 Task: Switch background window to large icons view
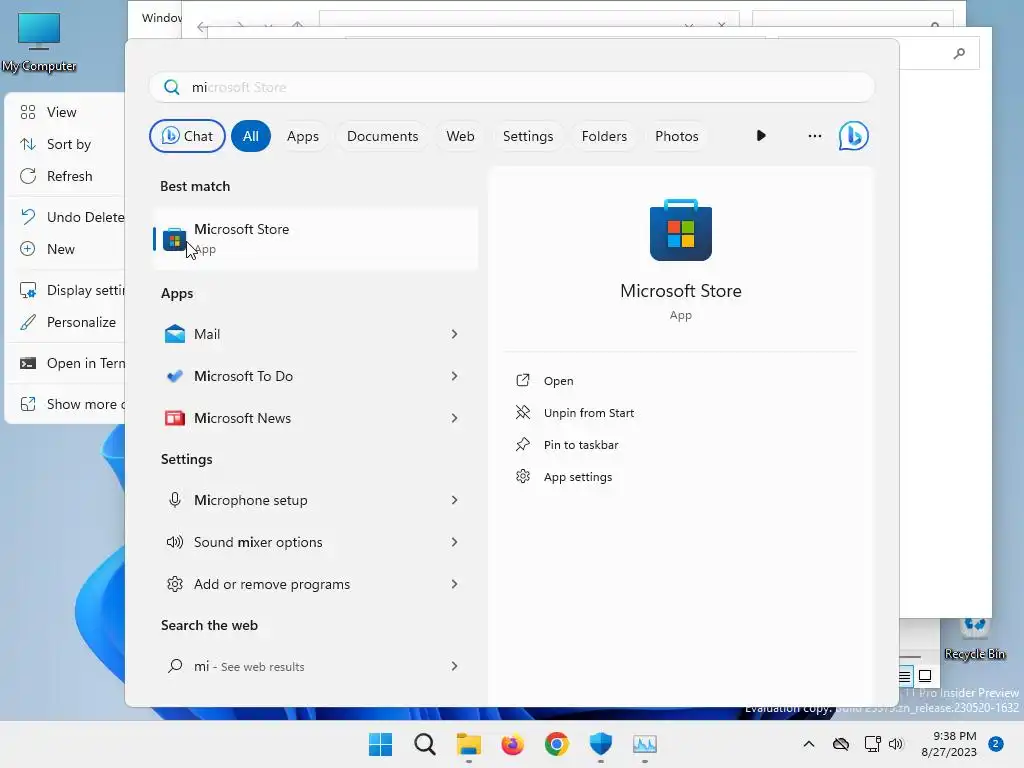925,676
